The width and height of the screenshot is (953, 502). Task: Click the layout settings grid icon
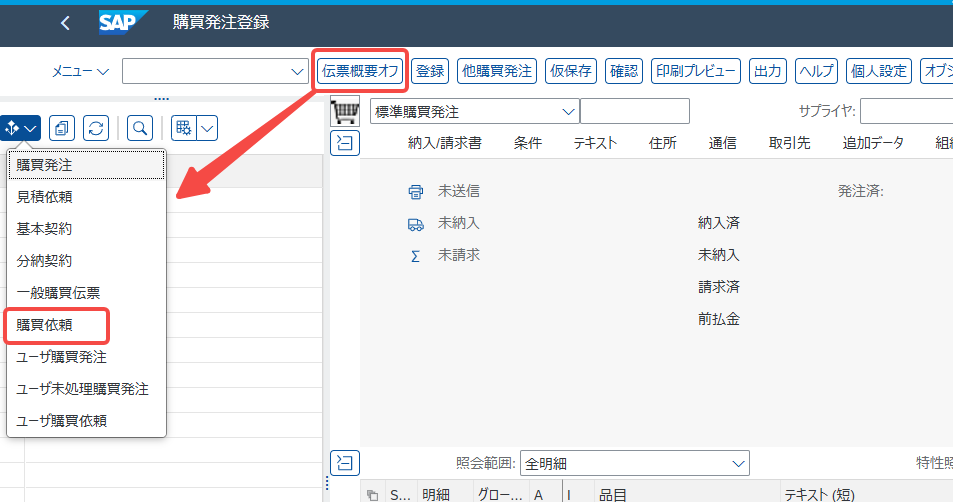[183, 128]
